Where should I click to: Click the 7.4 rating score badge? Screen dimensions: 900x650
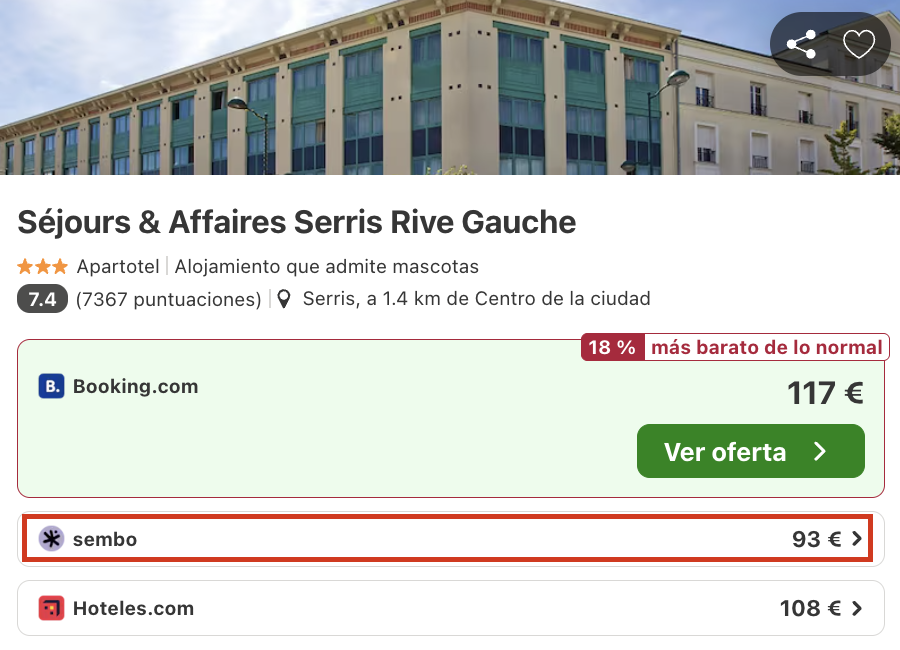[42, 299]
